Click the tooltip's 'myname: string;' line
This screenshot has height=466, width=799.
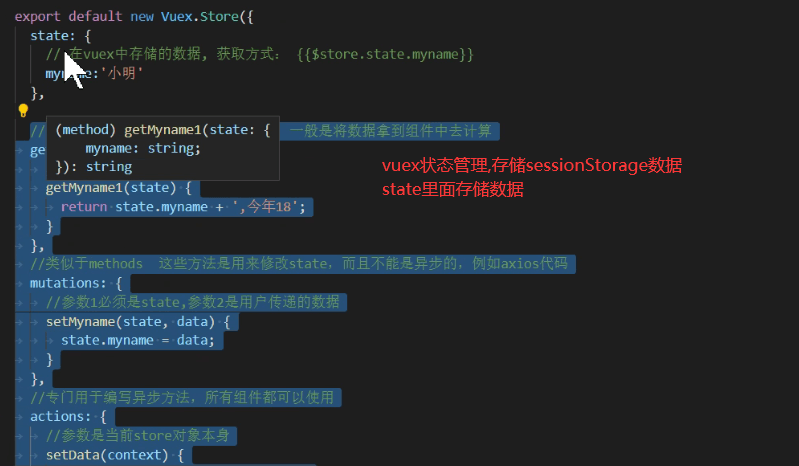[143, 148]
